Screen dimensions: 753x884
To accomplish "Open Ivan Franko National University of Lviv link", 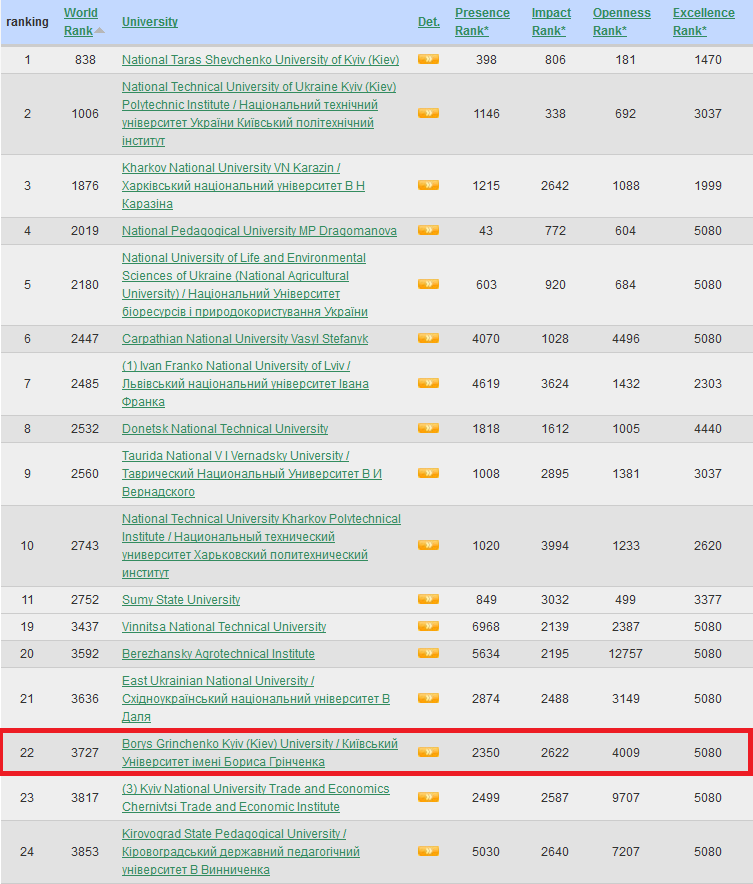I will (245, 384).
